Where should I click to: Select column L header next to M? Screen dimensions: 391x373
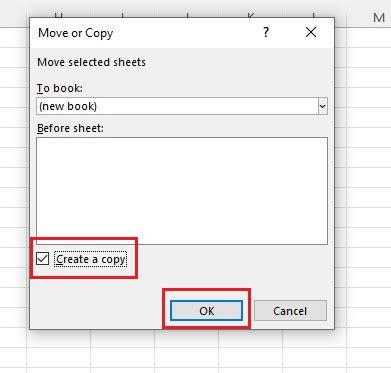(315, 15)
